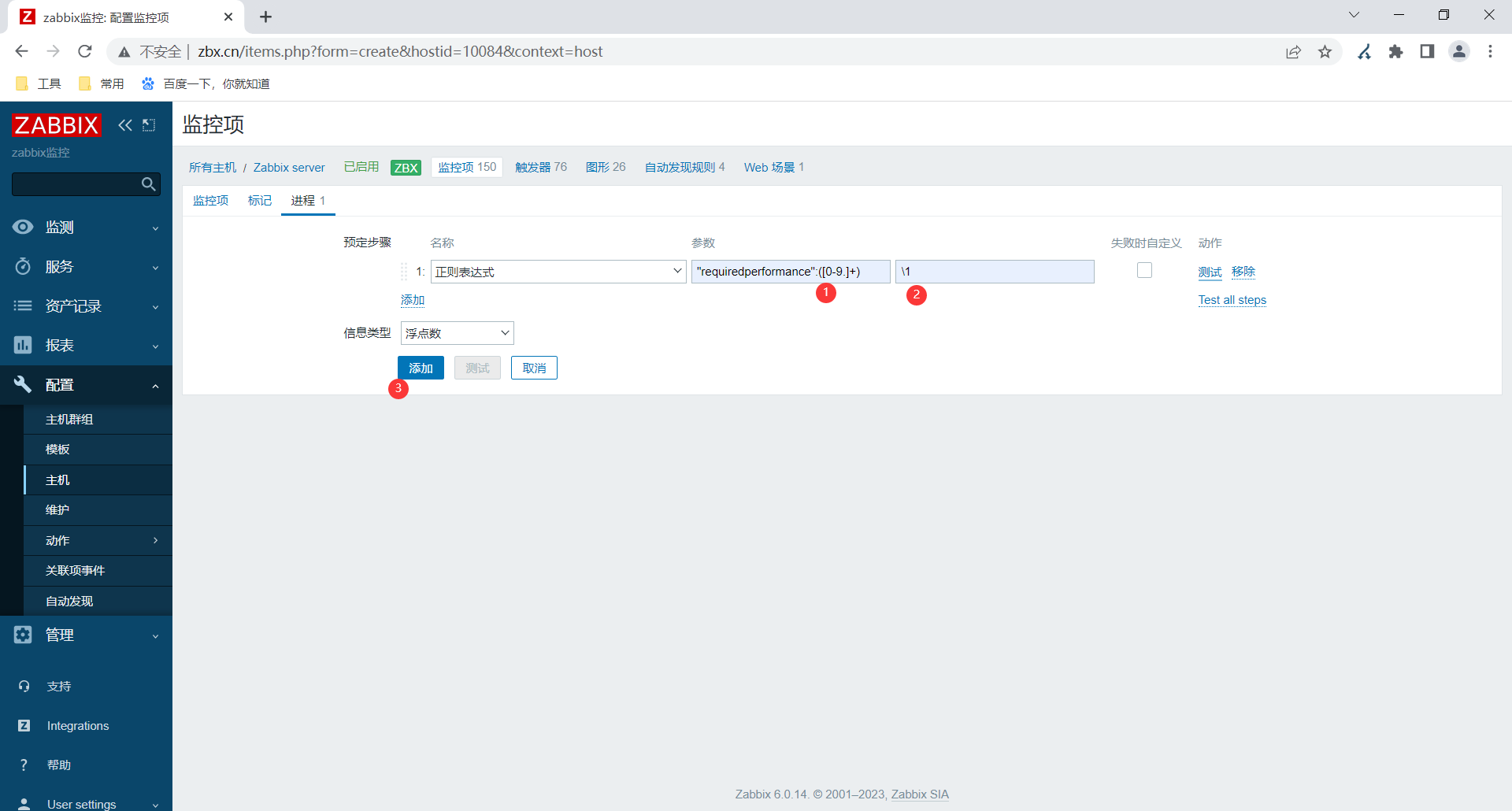1512x811 pixels.
Task: Toggle 失败时自定义 custom on fail checkbox
Action: 1145,270
